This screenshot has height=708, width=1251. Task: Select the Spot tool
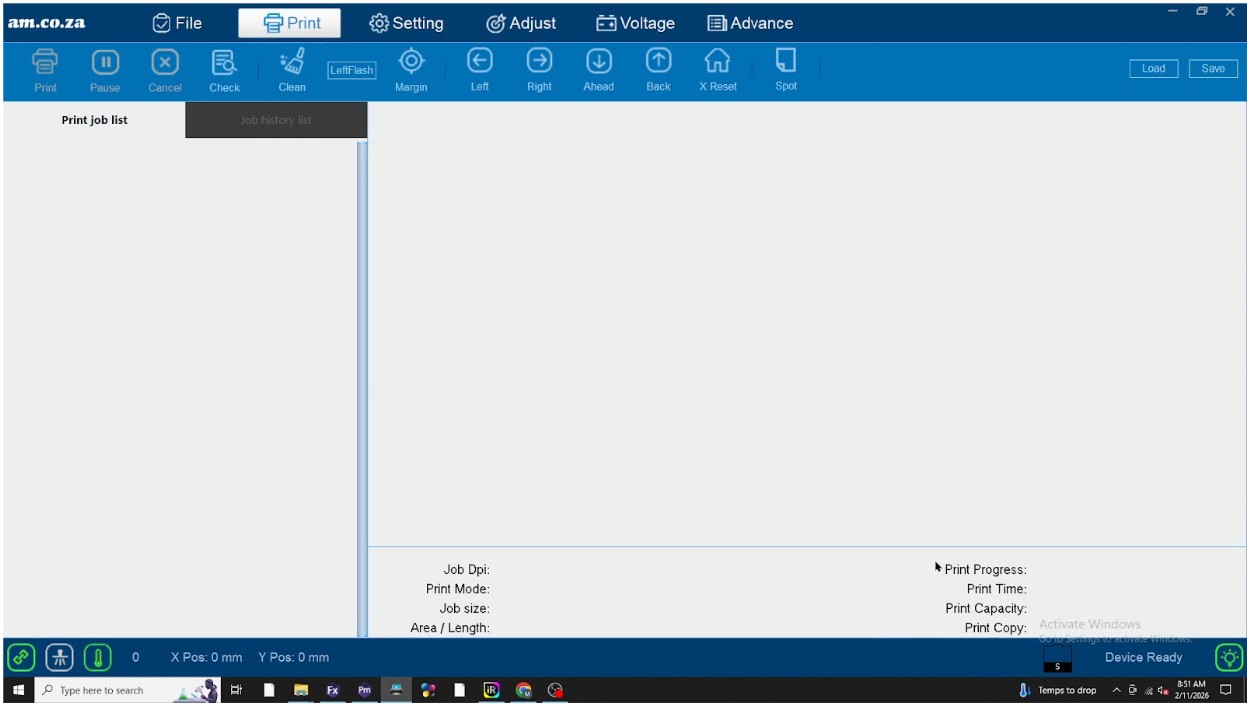(x=786, y=70)
